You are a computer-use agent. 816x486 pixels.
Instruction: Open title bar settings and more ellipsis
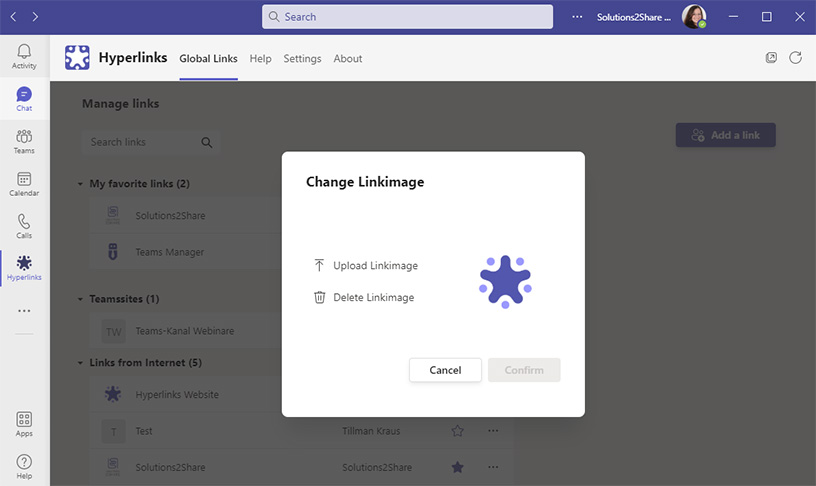(577, 17)
